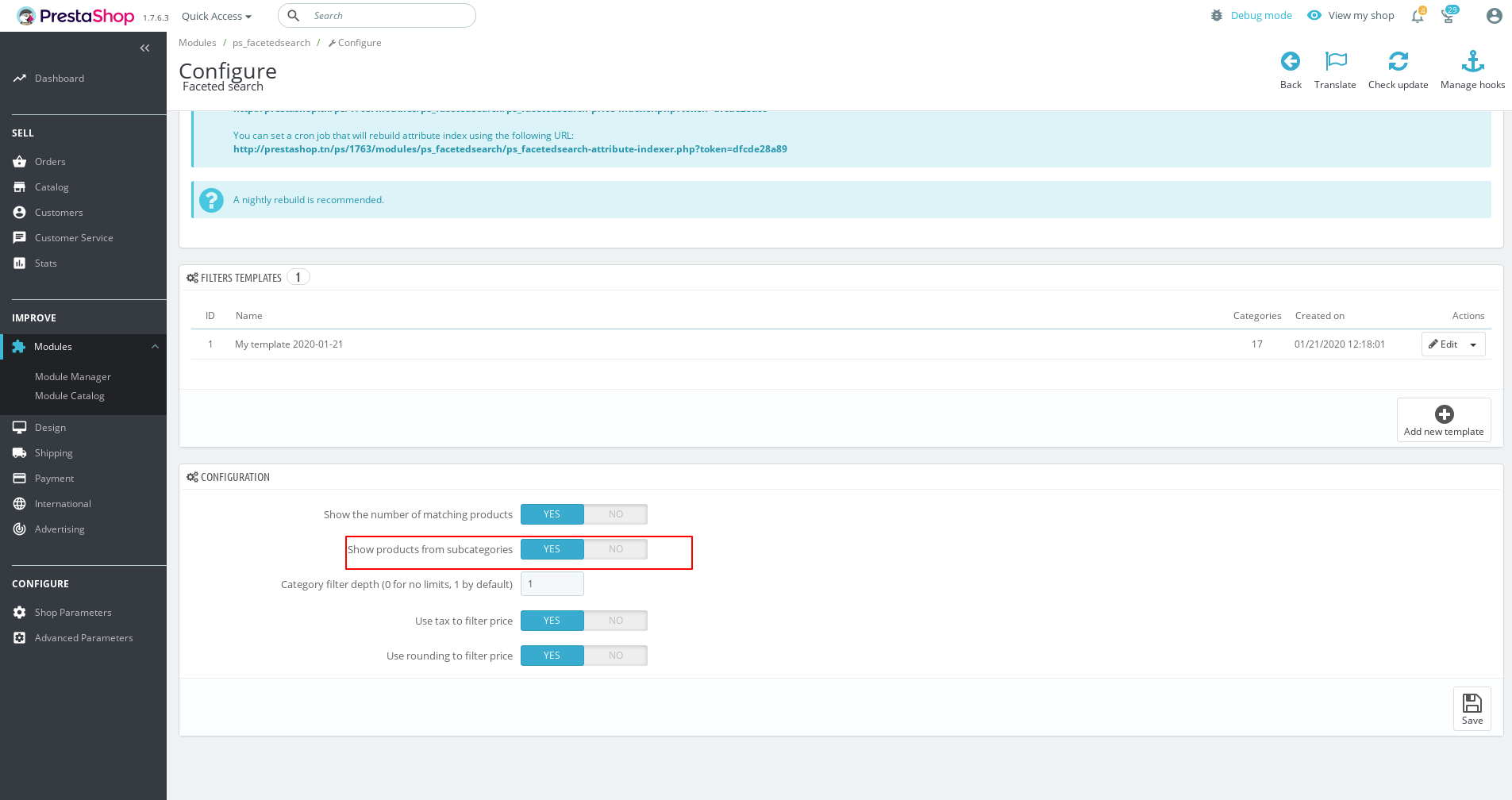
Task: Save the configuration
Action: (x=1472, y=709)
